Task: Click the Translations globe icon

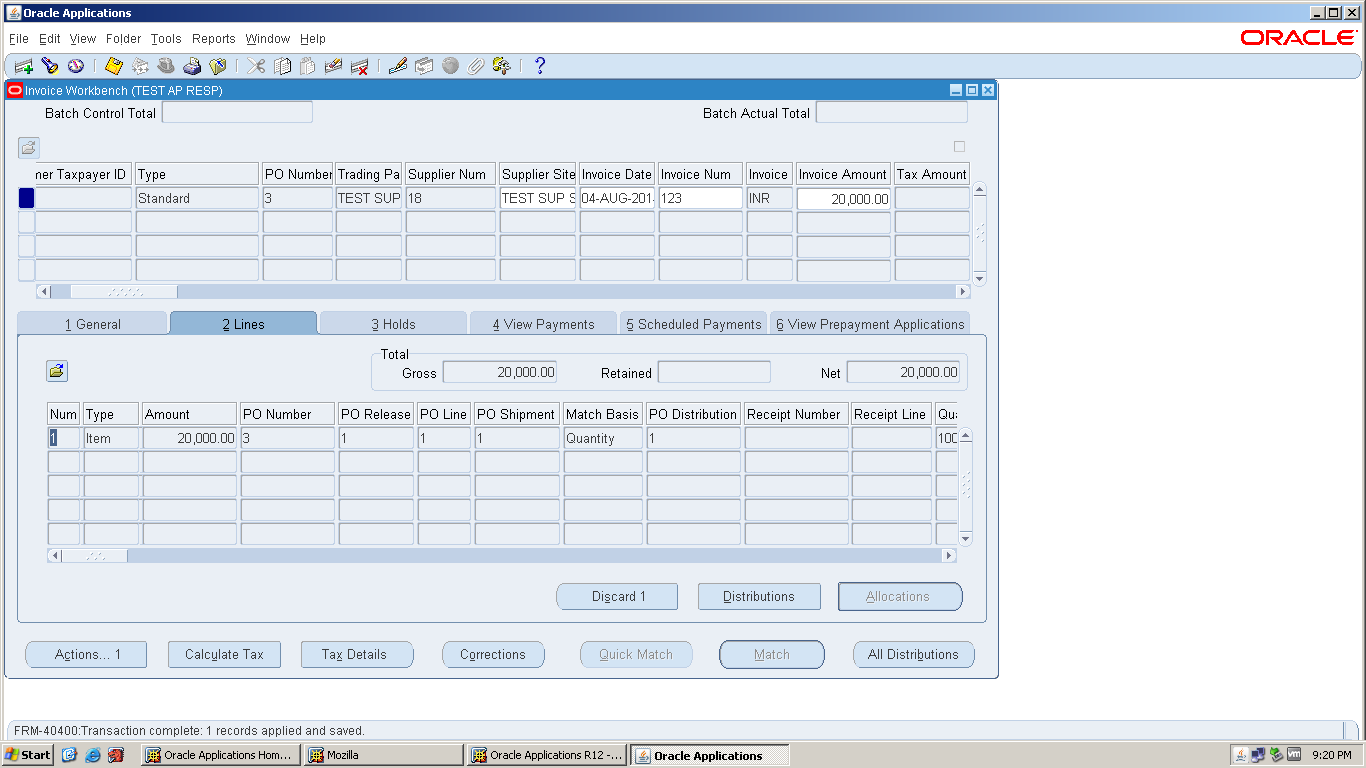Action: 450,66
